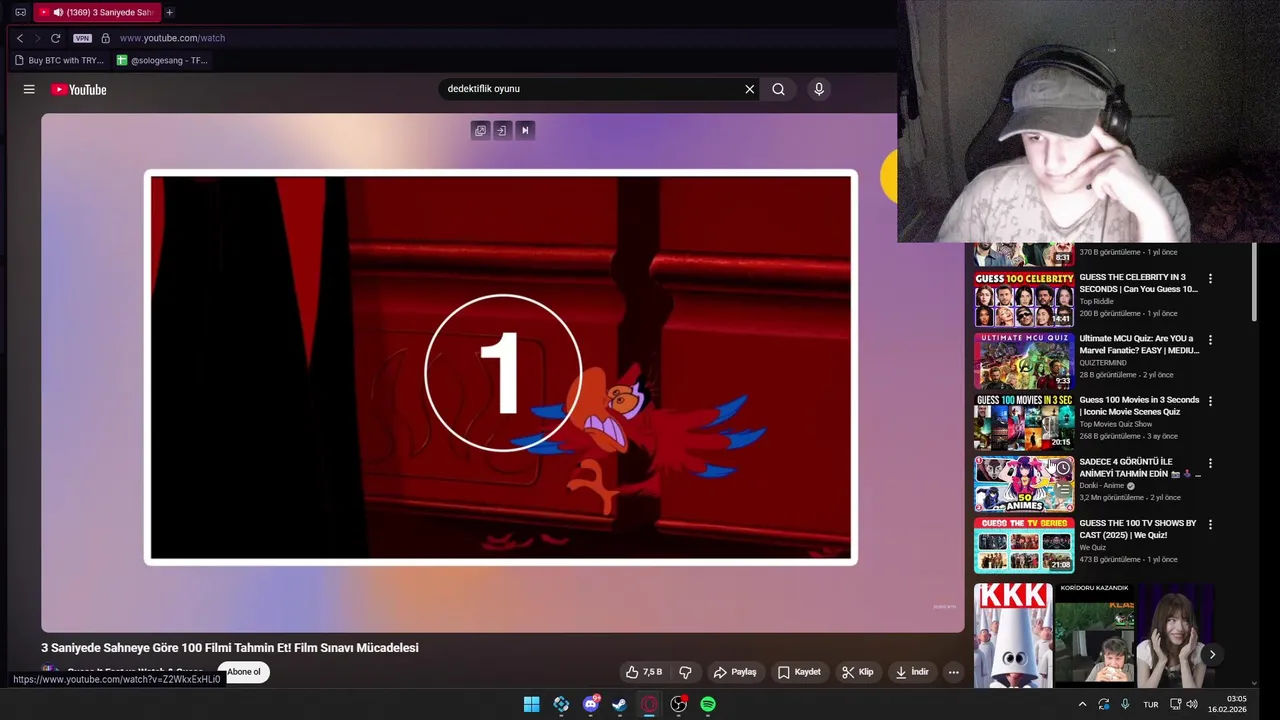Reload the current page
The width and height of the screenshot is (1280, 720).
[56, 38]
